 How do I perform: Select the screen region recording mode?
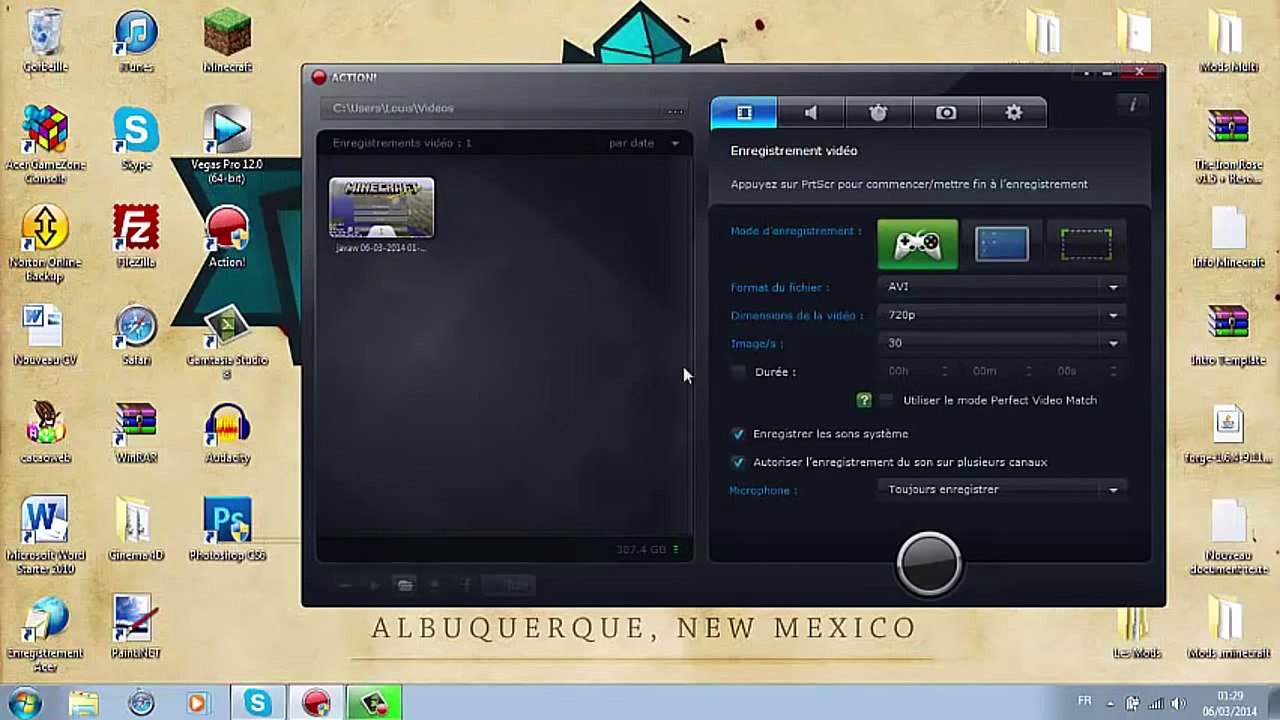click(x=1086, y=244)
